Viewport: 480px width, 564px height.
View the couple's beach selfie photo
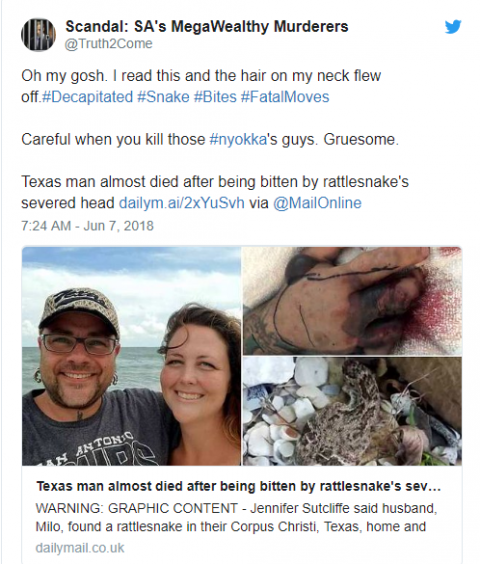coord(131,356)
